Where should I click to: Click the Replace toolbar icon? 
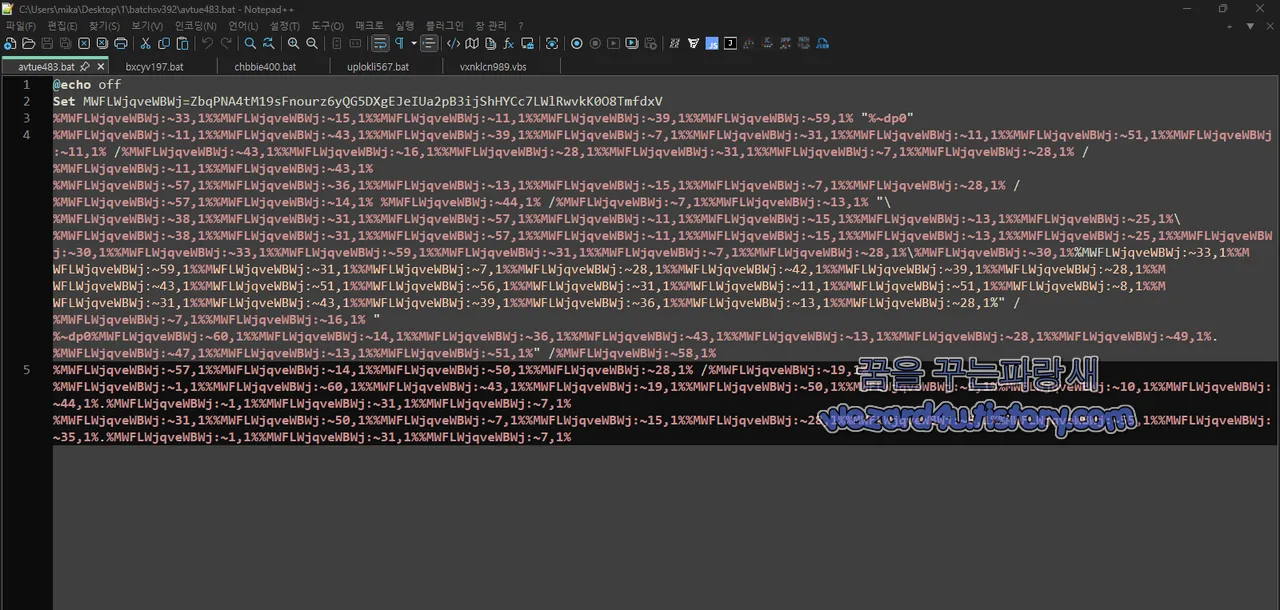[x=269, y=43]
